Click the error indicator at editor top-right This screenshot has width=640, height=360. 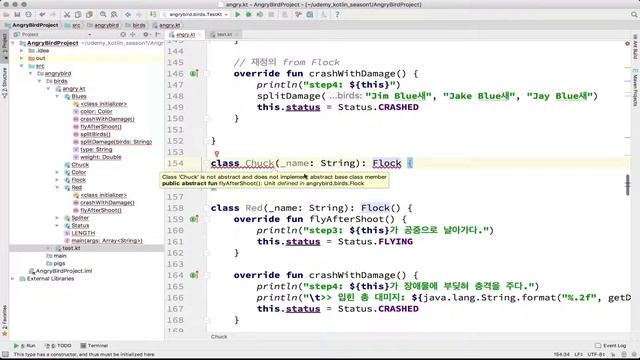(627, 43)
